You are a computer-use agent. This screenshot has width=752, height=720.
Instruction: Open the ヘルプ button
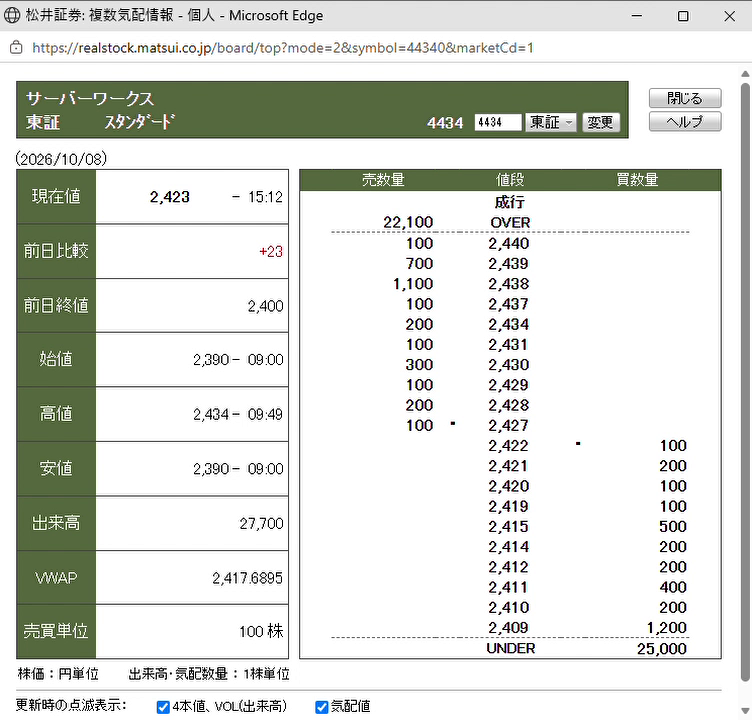pyautogui.click(x=685, y=121)
